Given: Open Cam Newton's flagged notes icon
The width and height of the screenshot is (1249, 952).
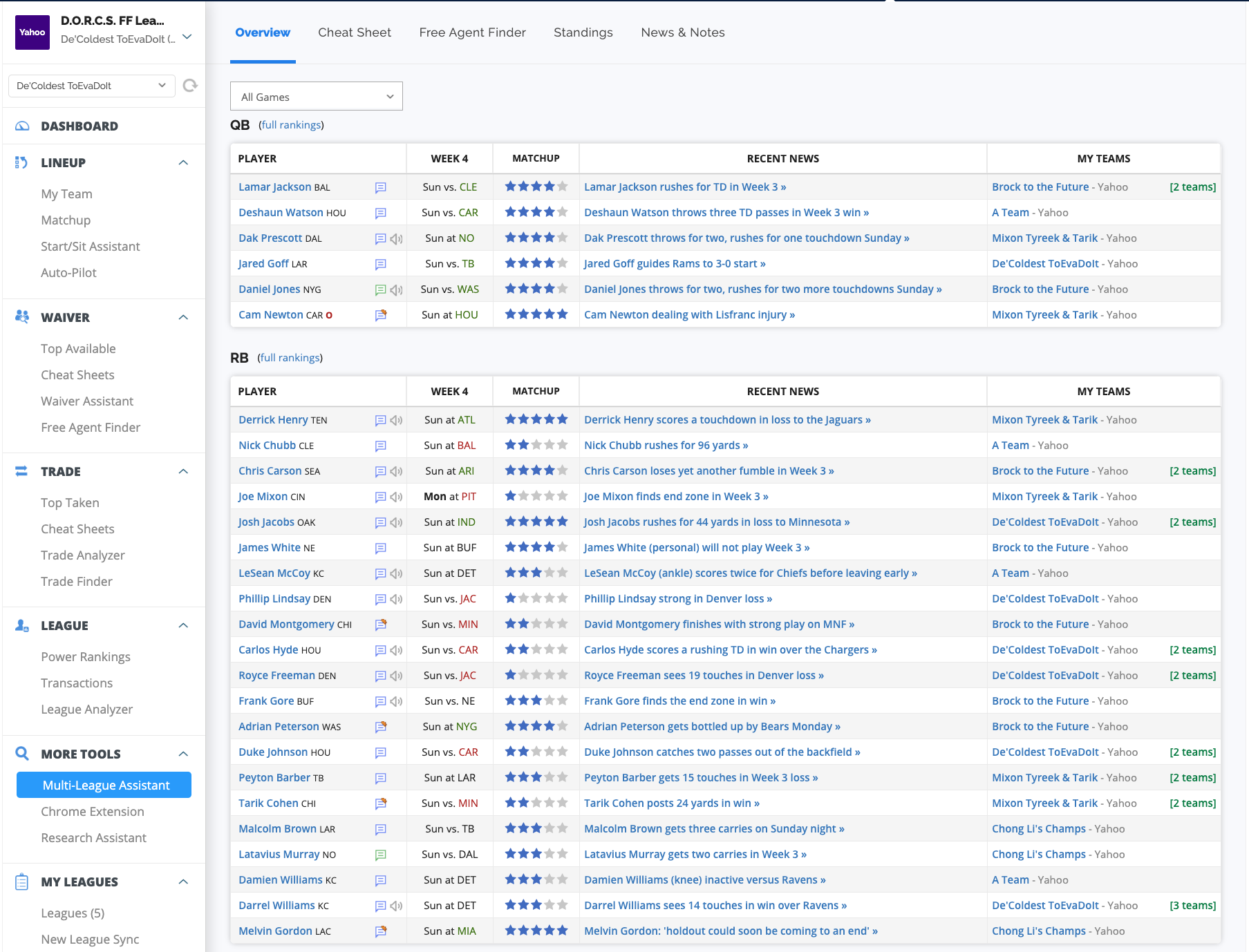Looking at the screenshot, I should pos(381,315).
